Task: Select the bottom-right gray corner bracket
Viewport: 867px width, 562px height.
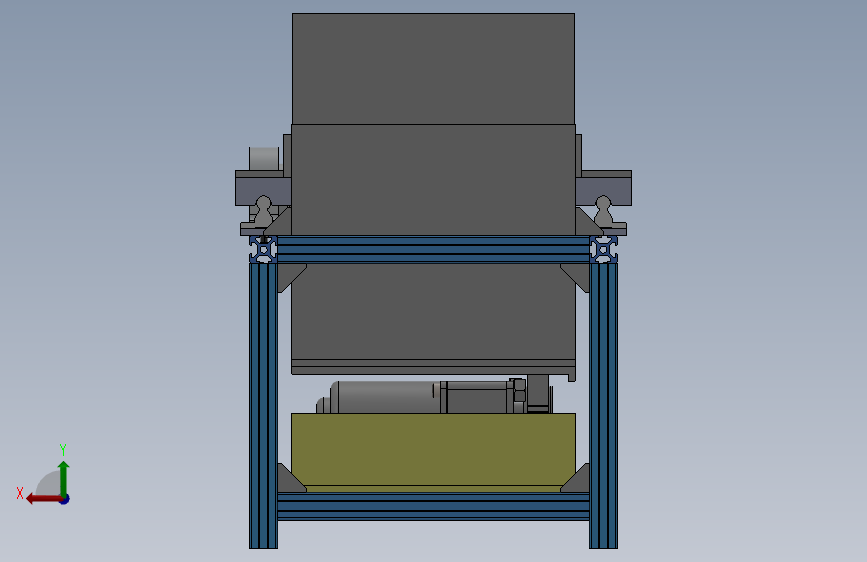Action: [x=578, y=481]
